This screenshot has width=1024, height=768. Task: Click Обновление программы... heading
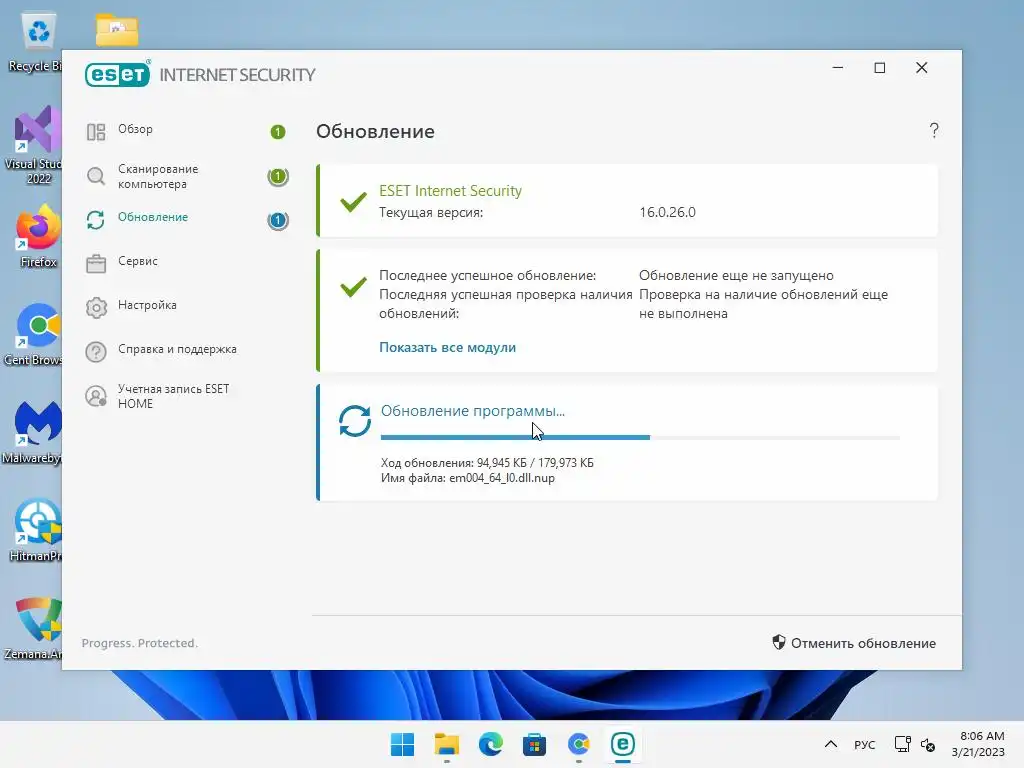pos(473,411)
